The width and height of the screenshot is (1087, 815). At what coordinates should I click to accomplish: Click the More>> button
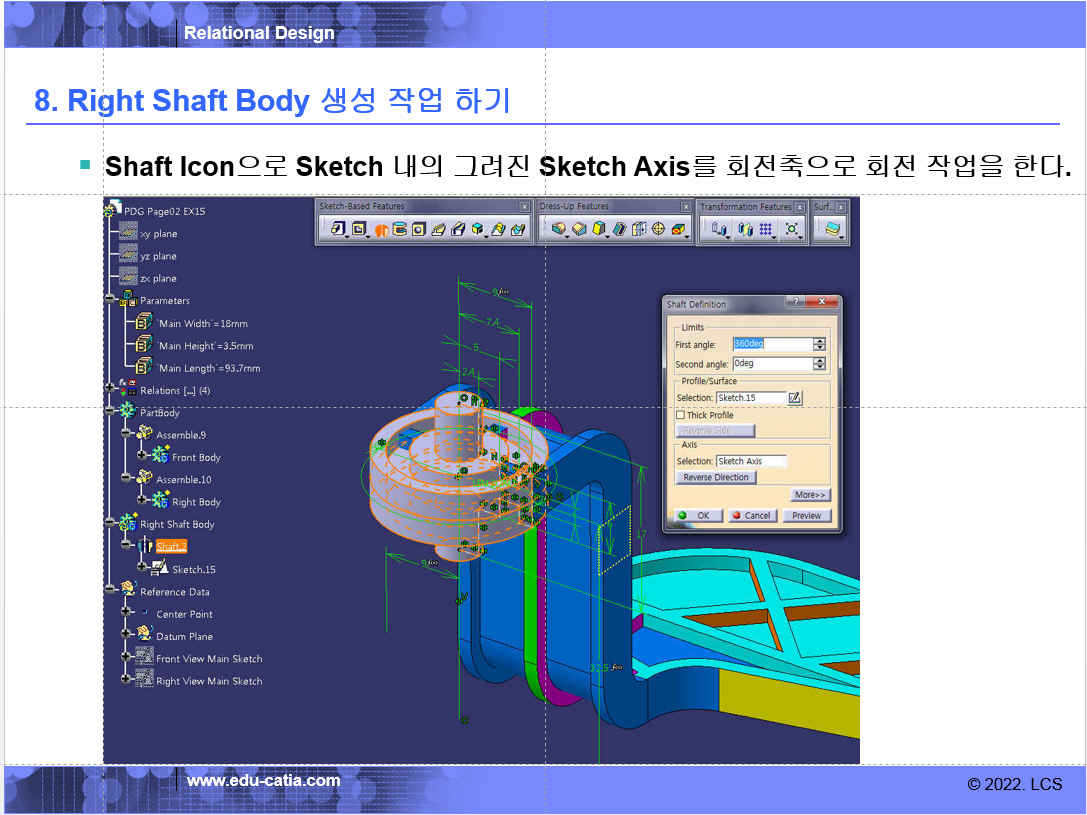pyautogui.click(x=810, y=495)
